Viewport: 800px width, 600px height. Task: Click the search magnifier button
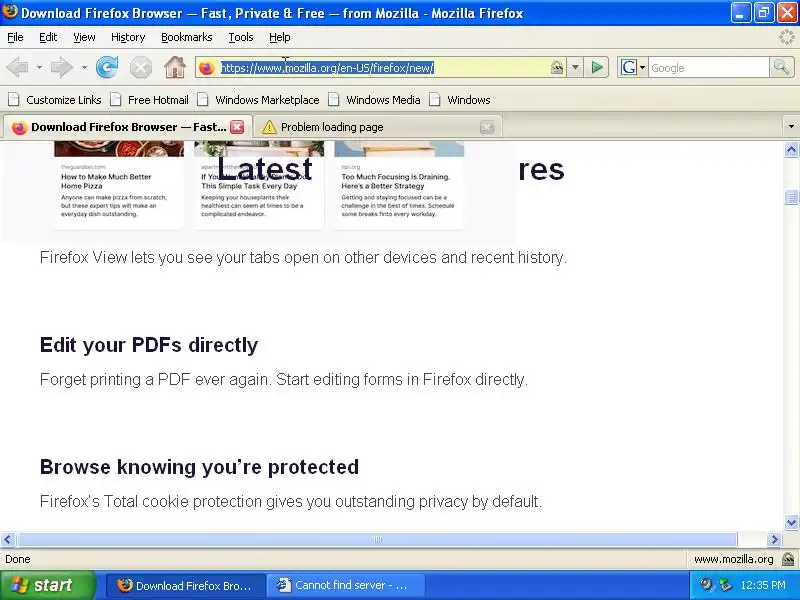[781, 67]
